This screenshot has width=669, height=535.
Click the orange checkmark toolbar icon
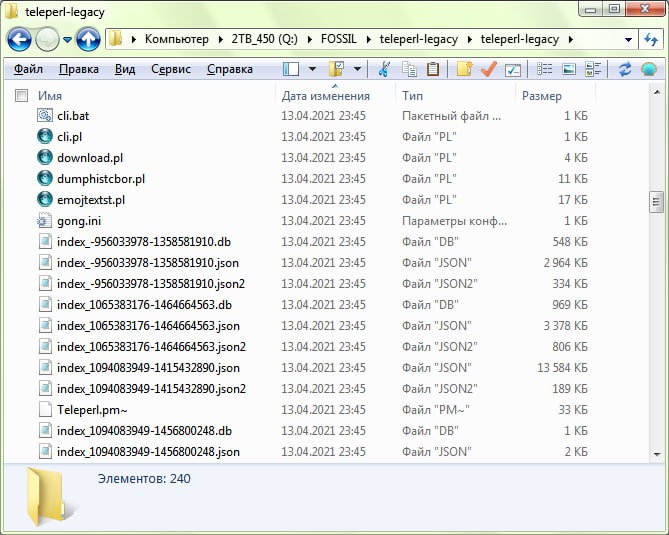(x=489, y=69)
